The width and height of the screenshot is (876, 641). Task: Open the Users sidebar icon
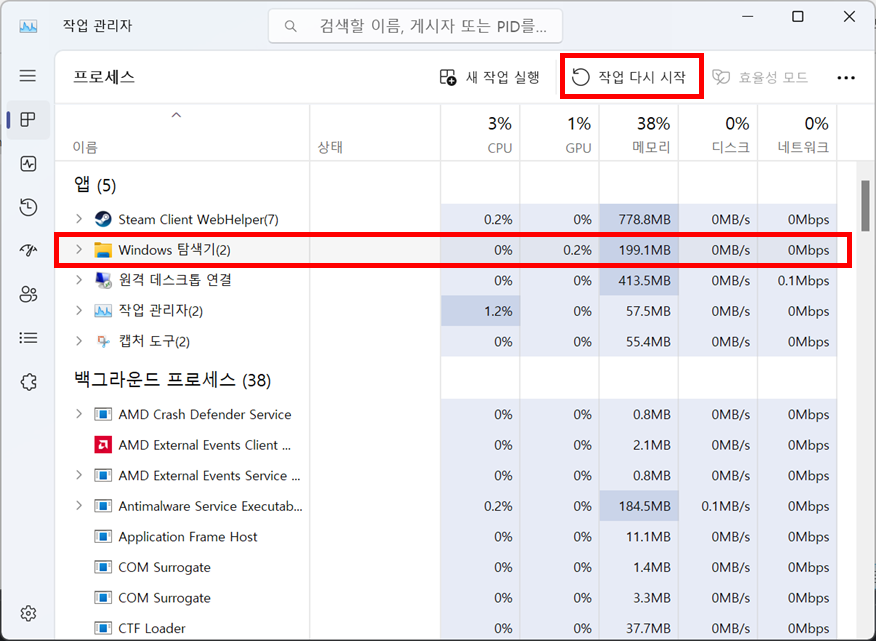click(28, 294)
